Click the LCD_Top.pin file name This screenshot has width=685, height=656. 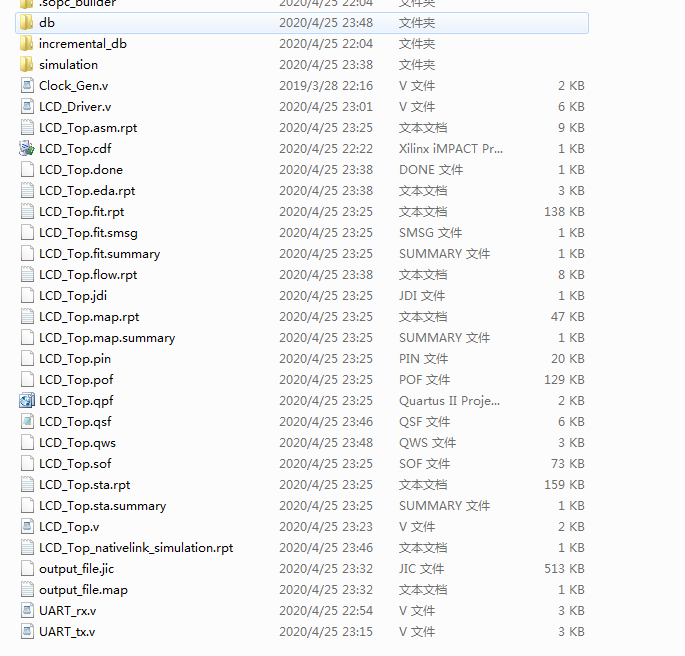click(x=75, y=358)
